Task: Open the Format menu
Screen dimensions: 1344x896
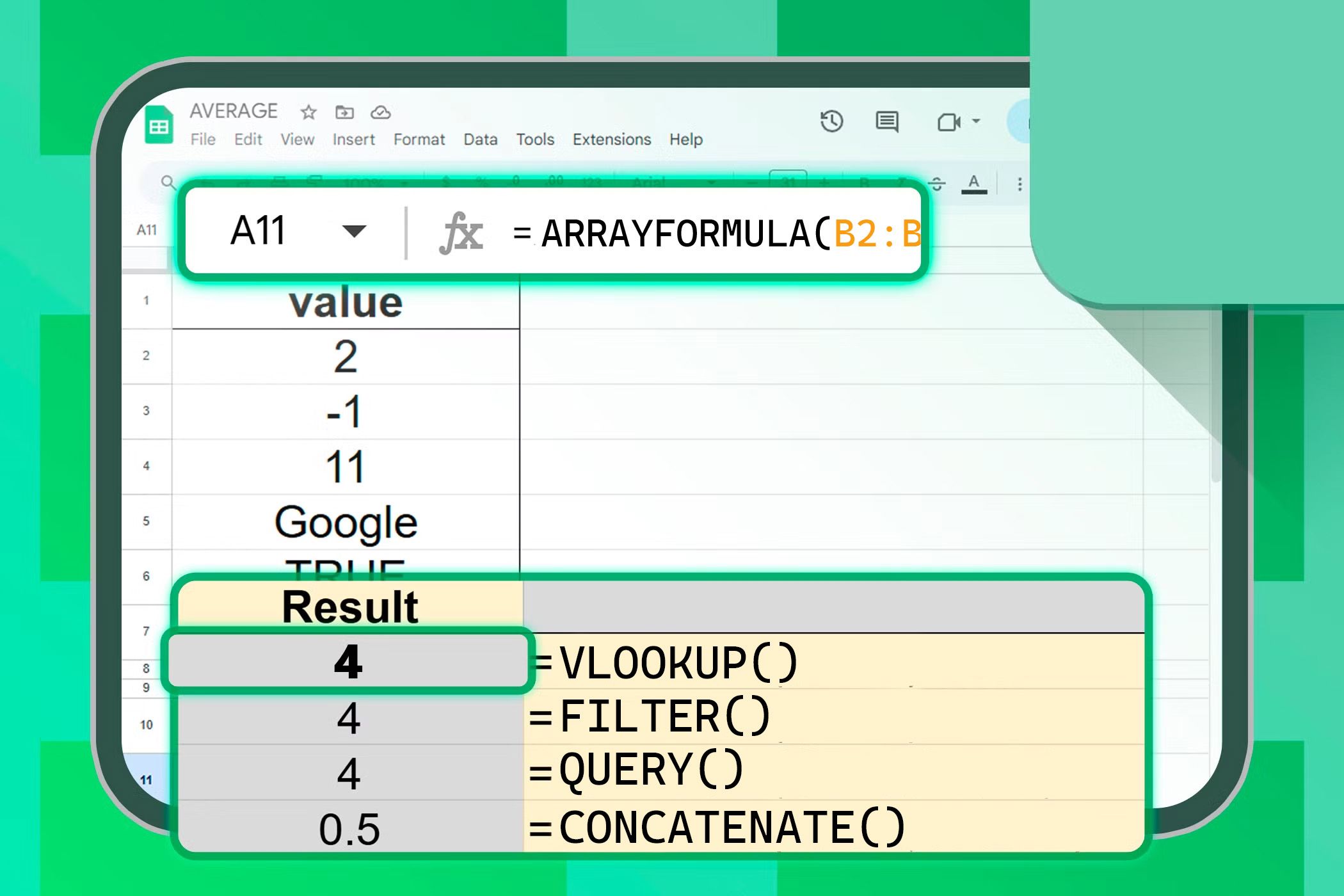Action: (x=419, y=140)
